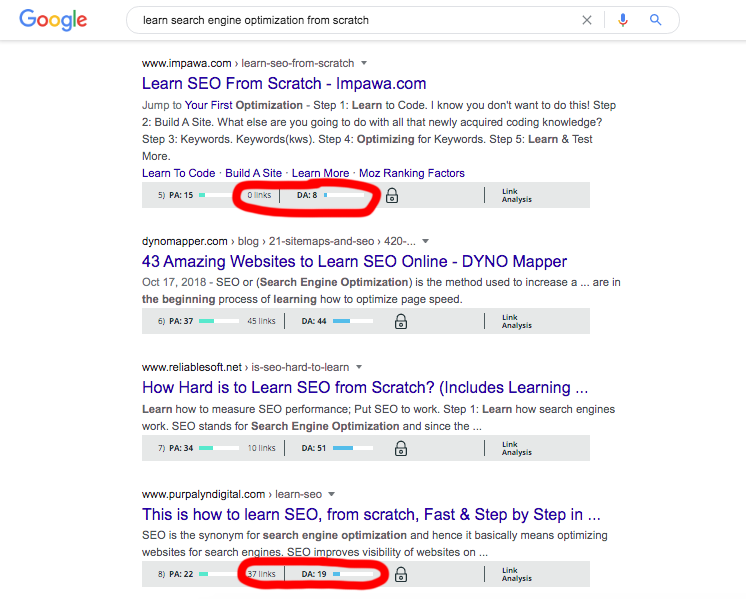Open '43 Amazing Websites to Learn SEO Online' result
This screenshot has width=746, height=599.
point(354,262)
